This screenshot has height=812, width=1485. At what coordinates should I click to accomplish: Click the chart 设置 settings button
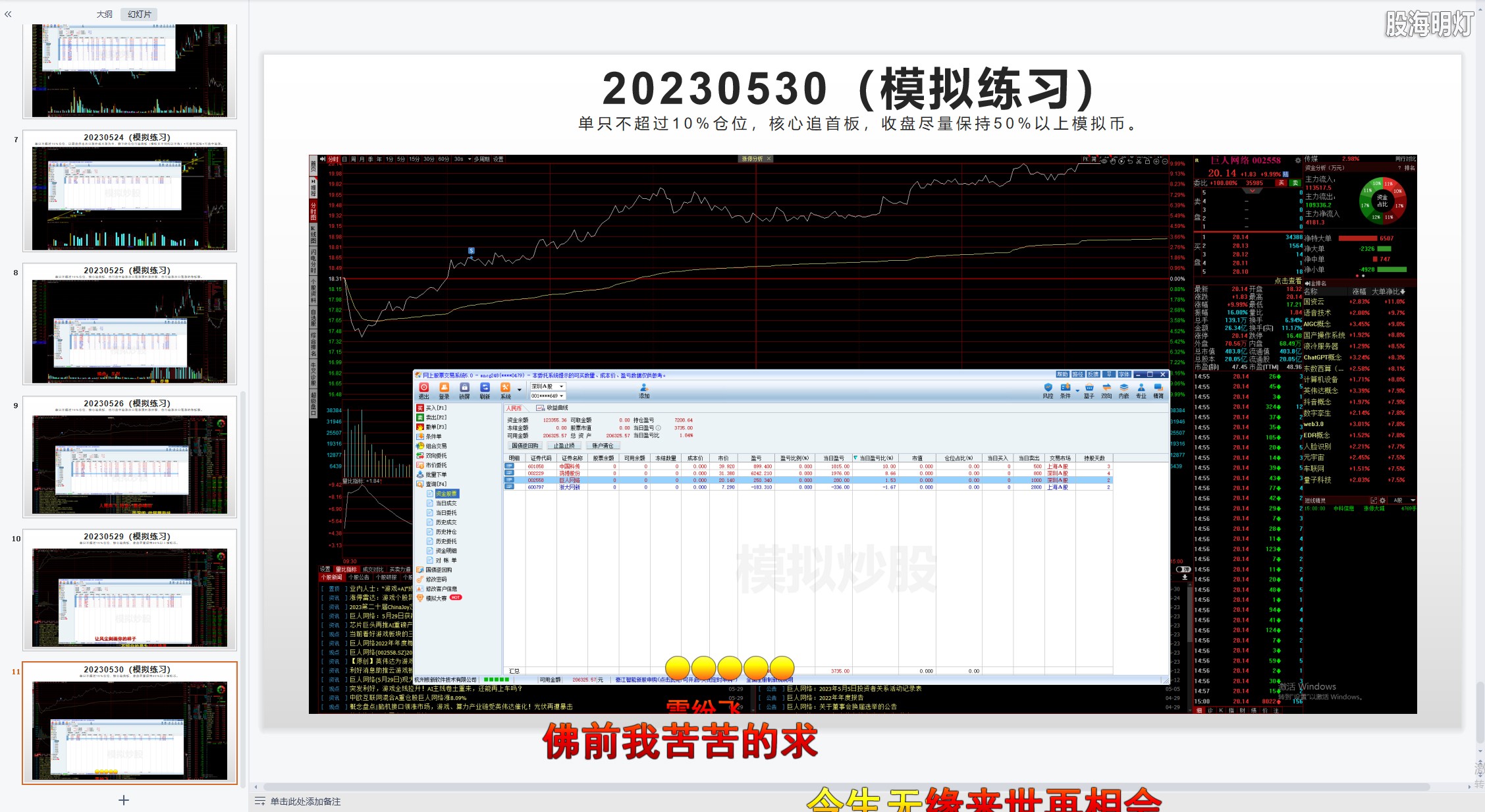pyautogui.click(x=499, y=159)
